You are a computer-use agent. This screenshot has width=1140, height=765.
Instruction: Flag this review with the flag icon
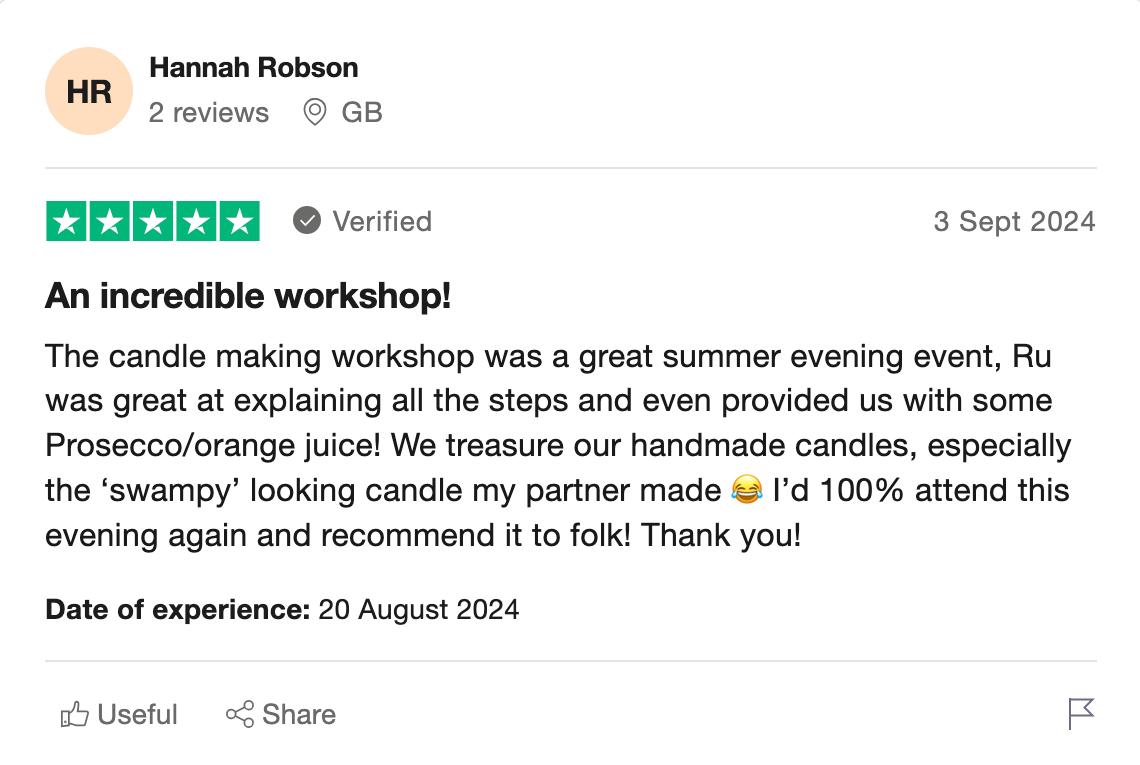1081,714
